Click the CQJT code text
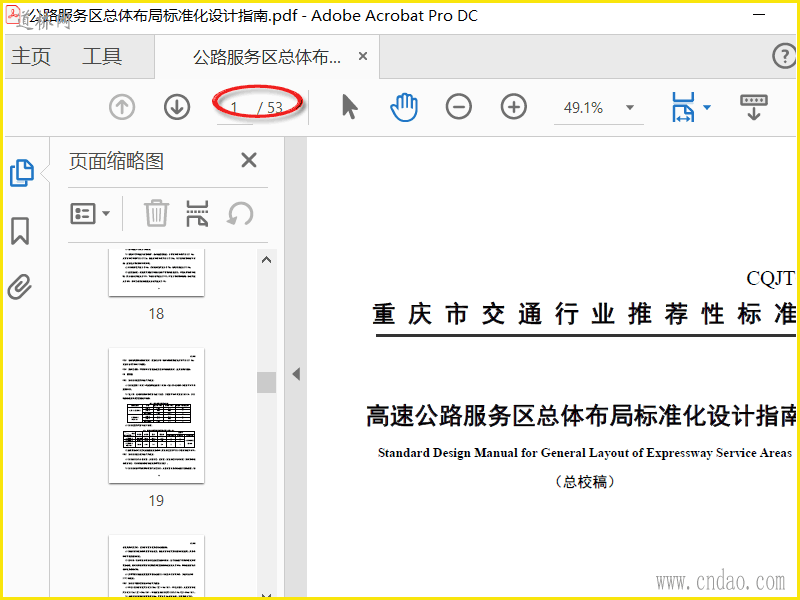This screenshot has height=600, width=800. click(x=770, y=279)
